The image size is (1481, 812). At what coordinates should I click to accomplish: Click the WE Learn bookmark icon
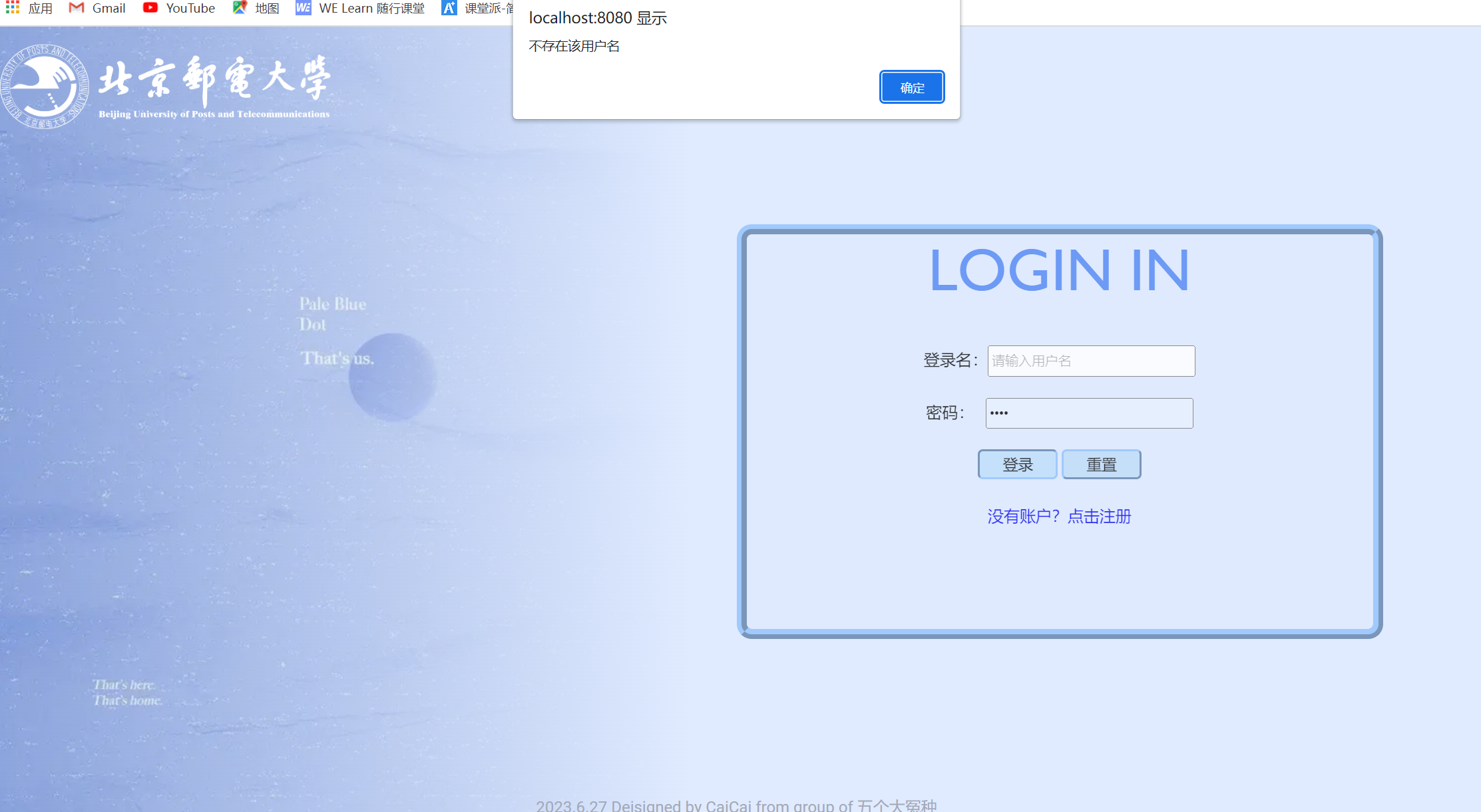[x=304, y=8]
